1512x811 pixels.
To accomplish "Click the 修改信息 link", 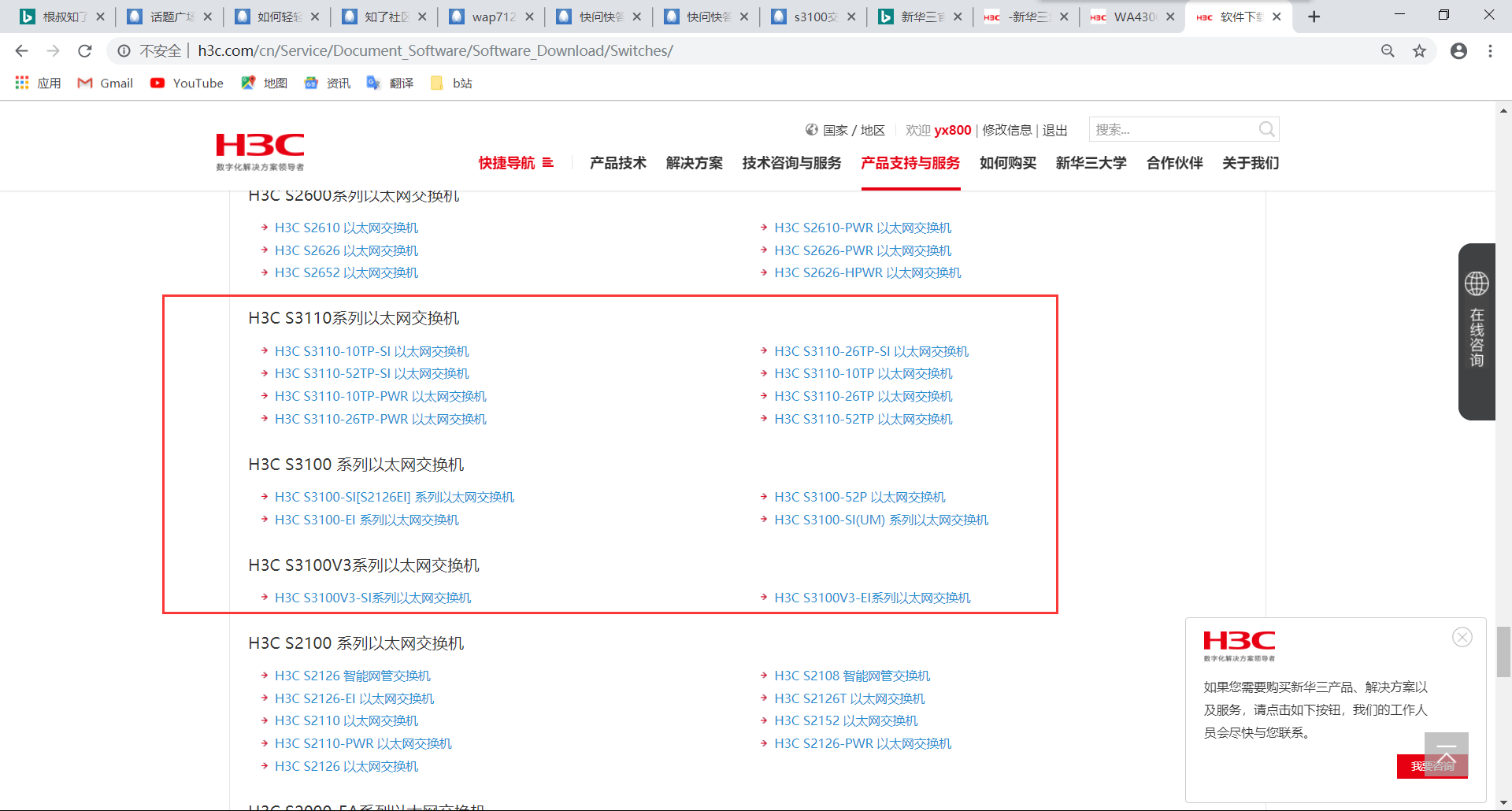I will 1007,130.
